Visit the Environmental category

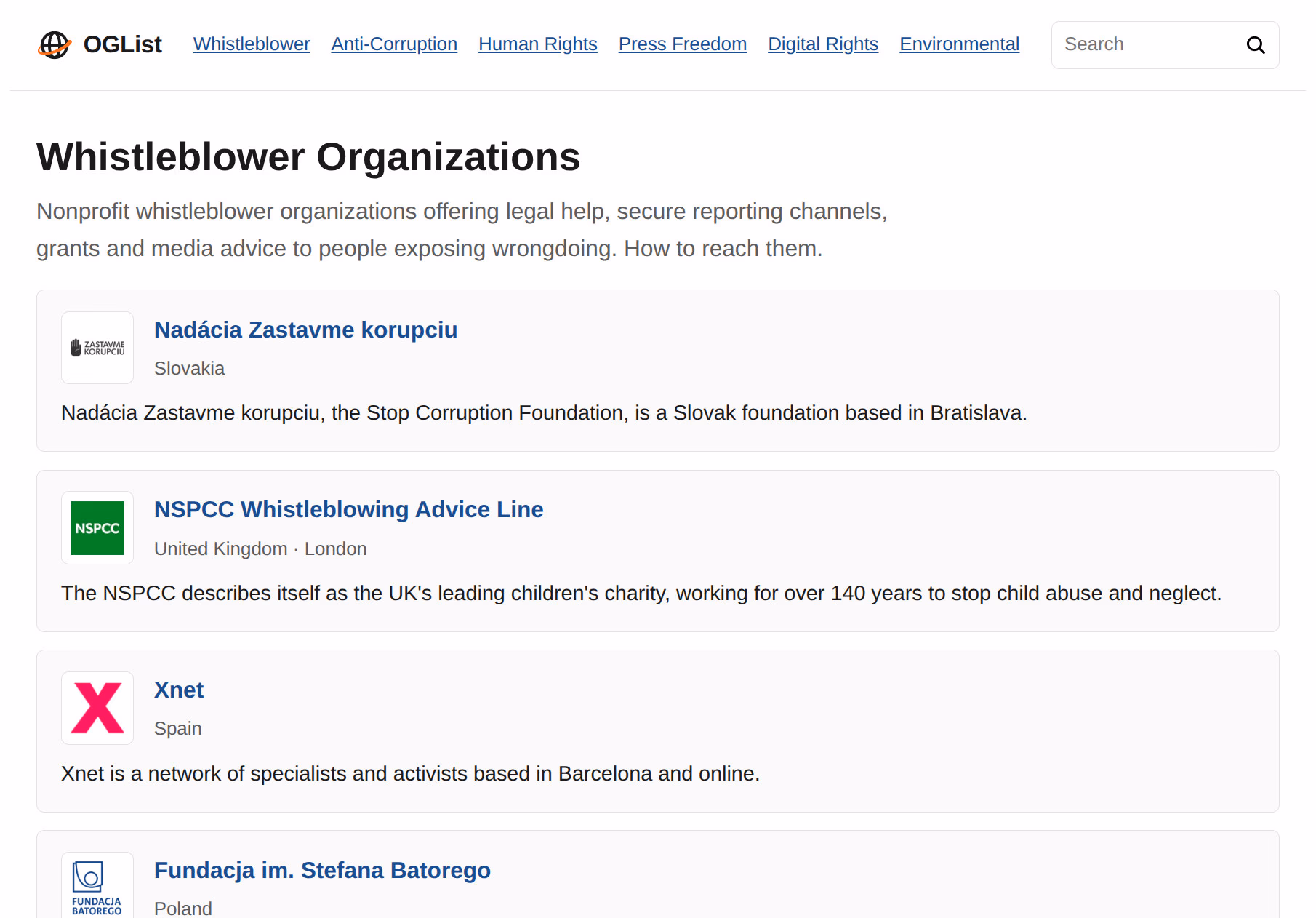click(x=960, y=44)
